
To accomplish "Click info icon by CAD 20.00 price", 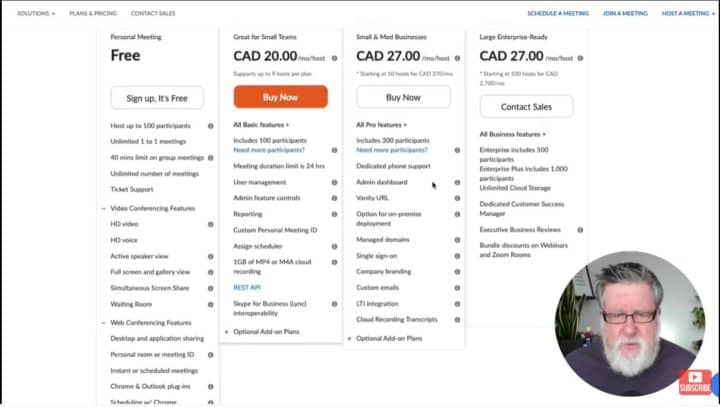I will [x=334, y=58].
